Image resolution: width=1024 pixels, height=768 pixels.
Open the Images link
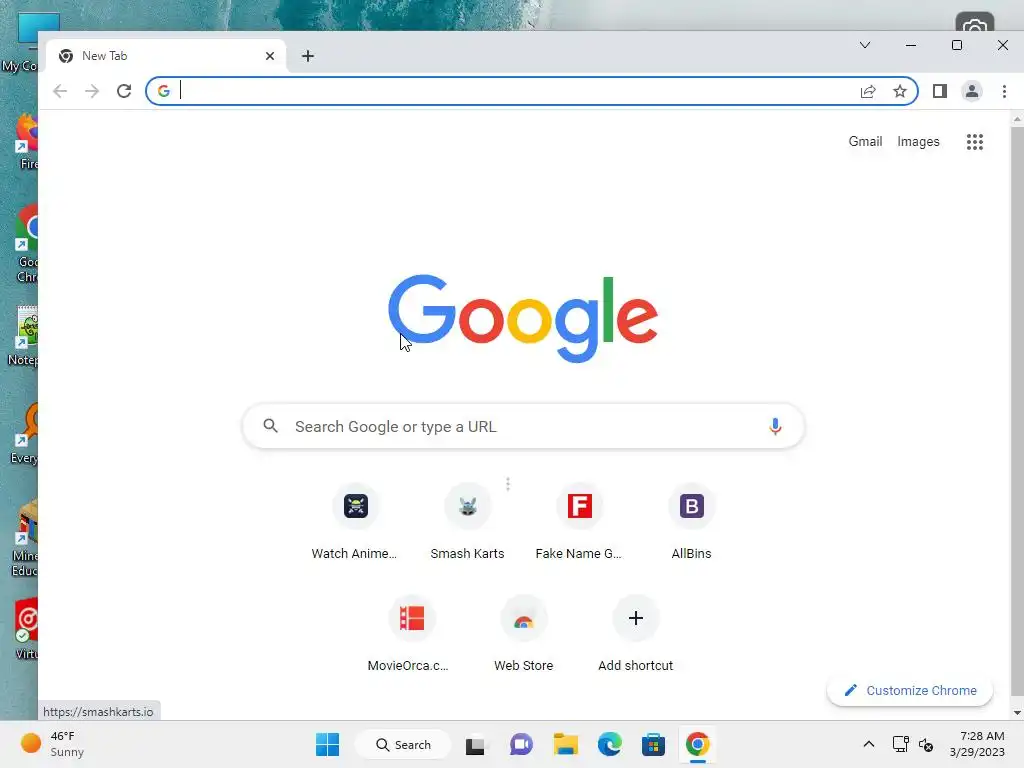click(x=918, y=142)
